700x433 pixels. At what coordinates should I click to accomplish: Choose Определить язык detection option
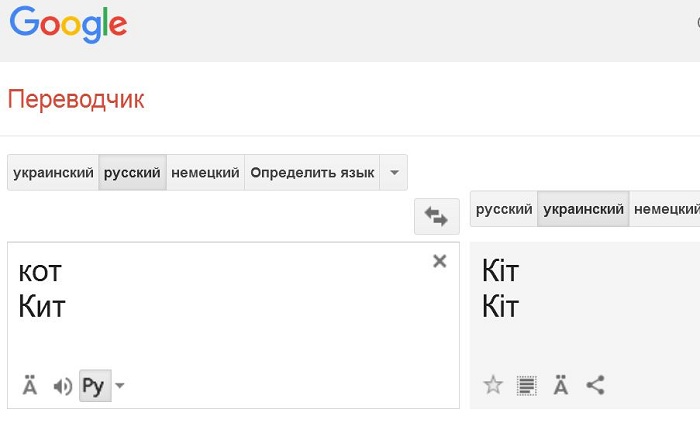click(312, 173)
